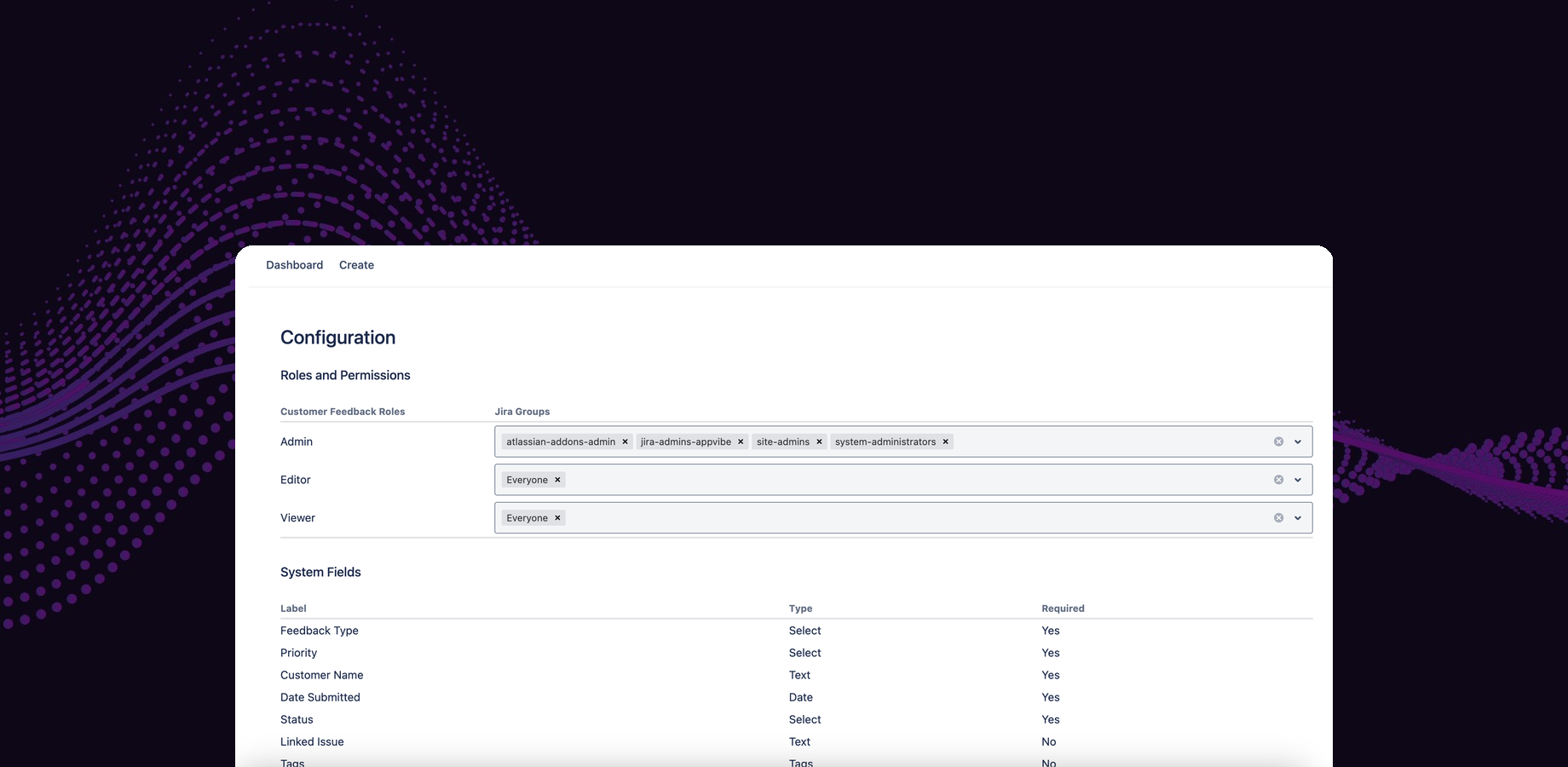Viewport: 1568px width, 767px height.
Task: Remove the atlassian-addons-admin group tag
Action: pyautogui.click(x=625, y=441)
